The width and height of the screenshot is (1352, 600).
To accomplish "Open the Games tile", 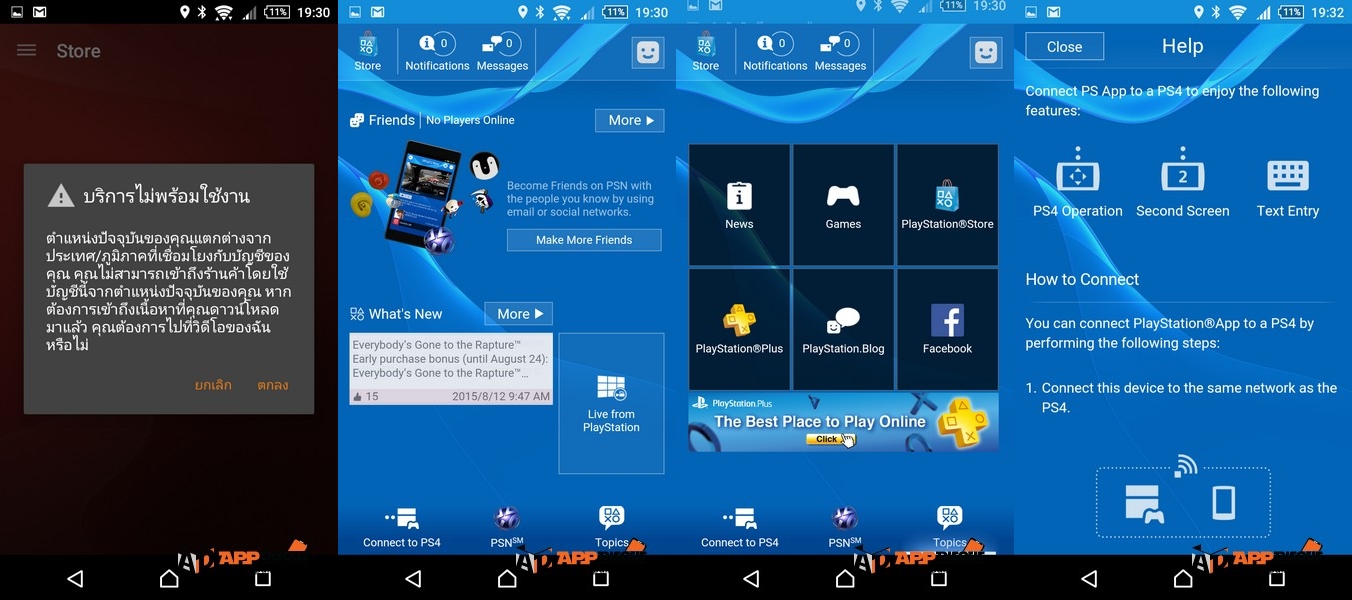I will click(x=843, y=205).
